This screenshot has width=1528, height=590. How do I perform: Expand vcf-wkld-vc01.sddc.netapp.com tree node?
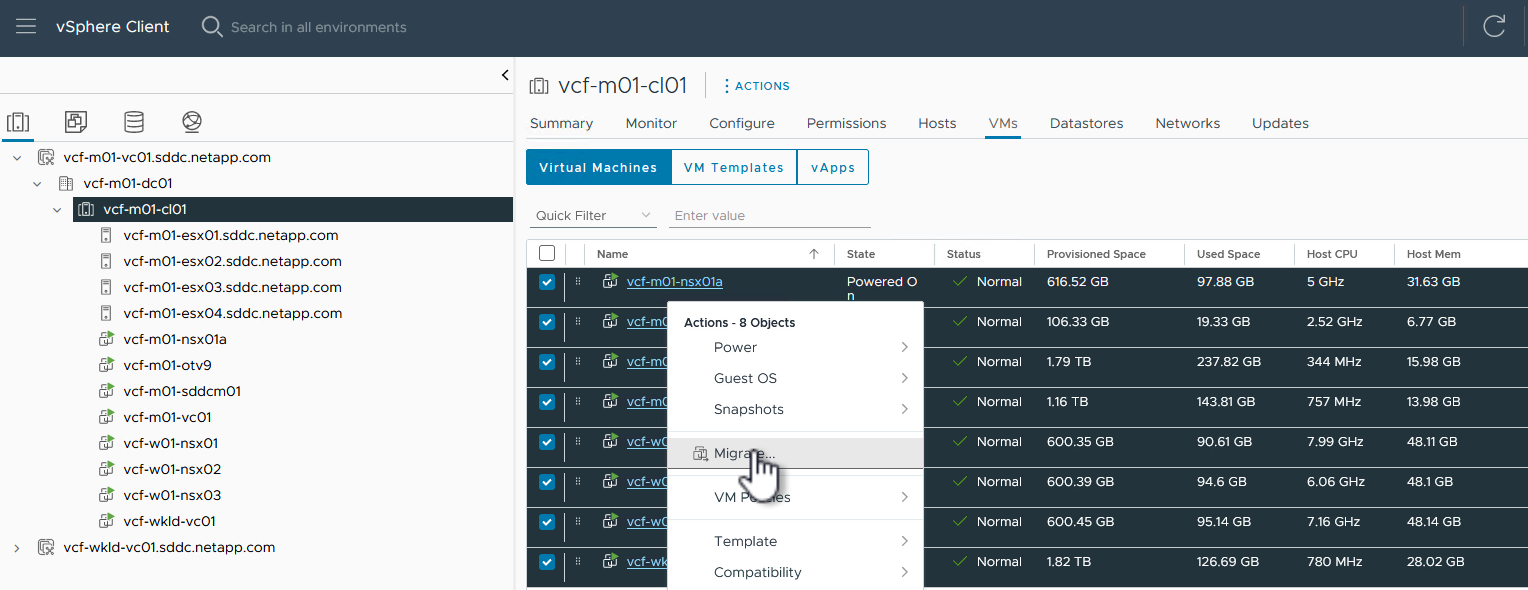17,548
